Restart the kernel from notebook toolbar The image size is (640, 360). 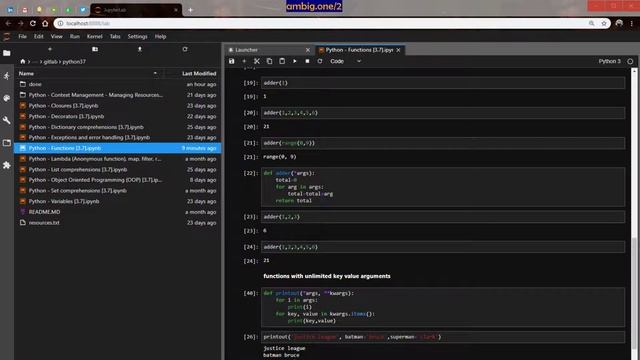point(320,61)
